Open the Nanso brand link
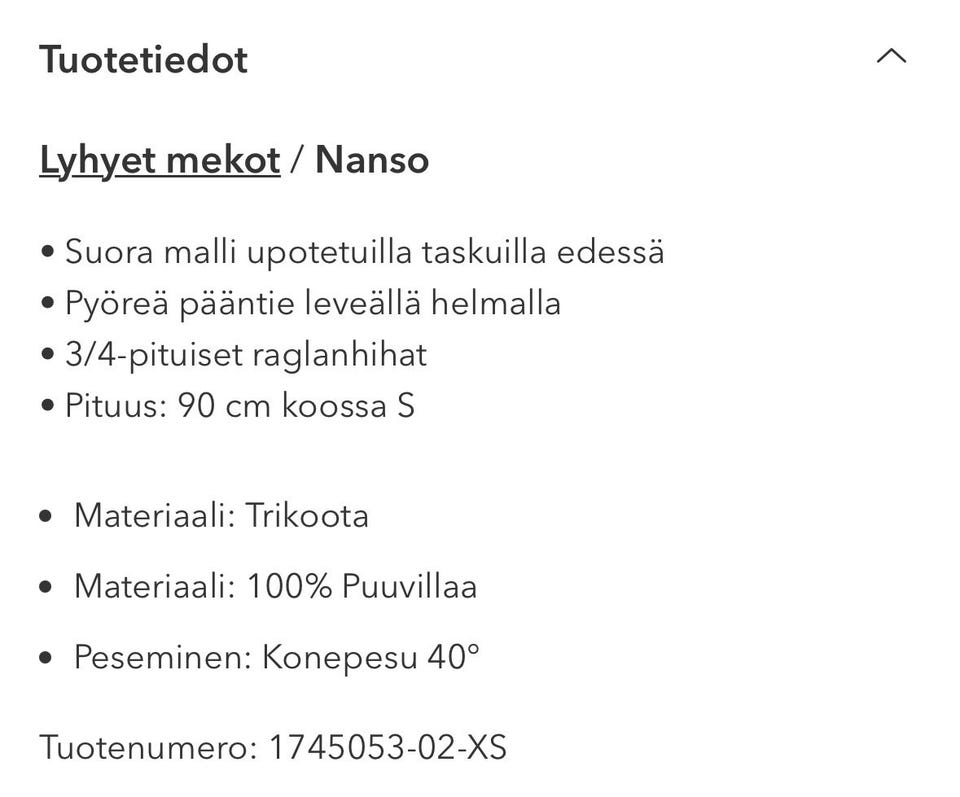 coord(372,160)
